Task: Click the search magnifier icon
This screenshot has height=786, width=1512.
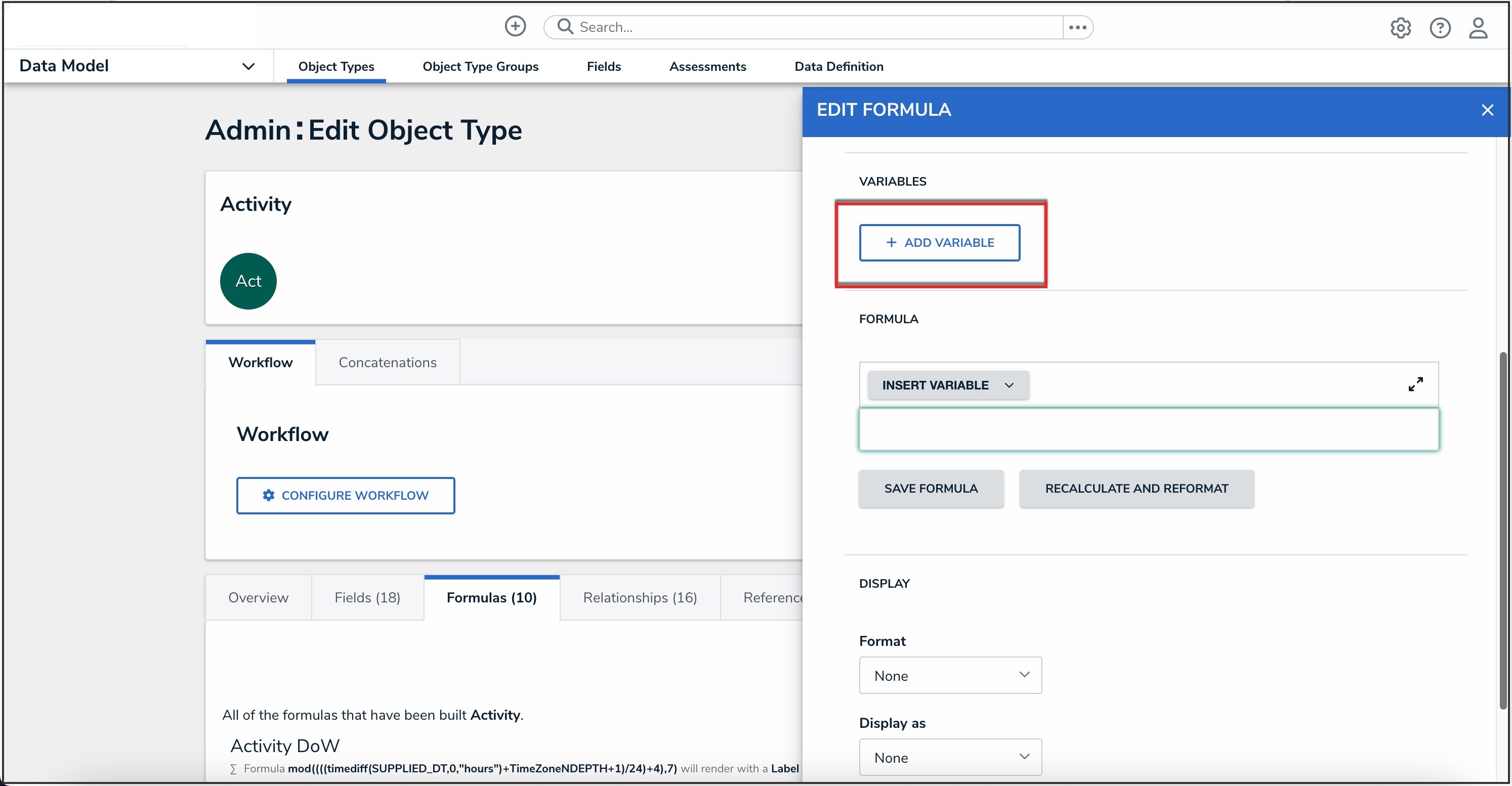Action: point(565,26)
